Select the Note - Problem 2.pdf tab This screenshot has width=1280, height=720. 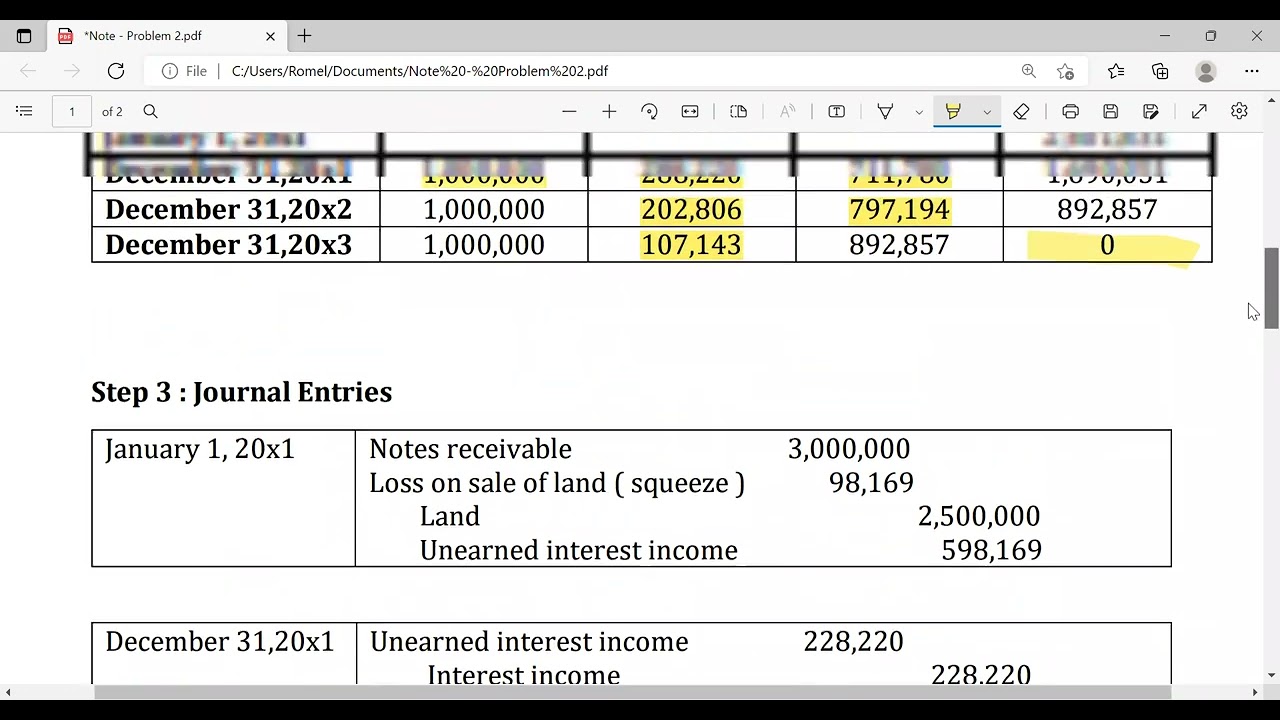[x=166, y=36]
